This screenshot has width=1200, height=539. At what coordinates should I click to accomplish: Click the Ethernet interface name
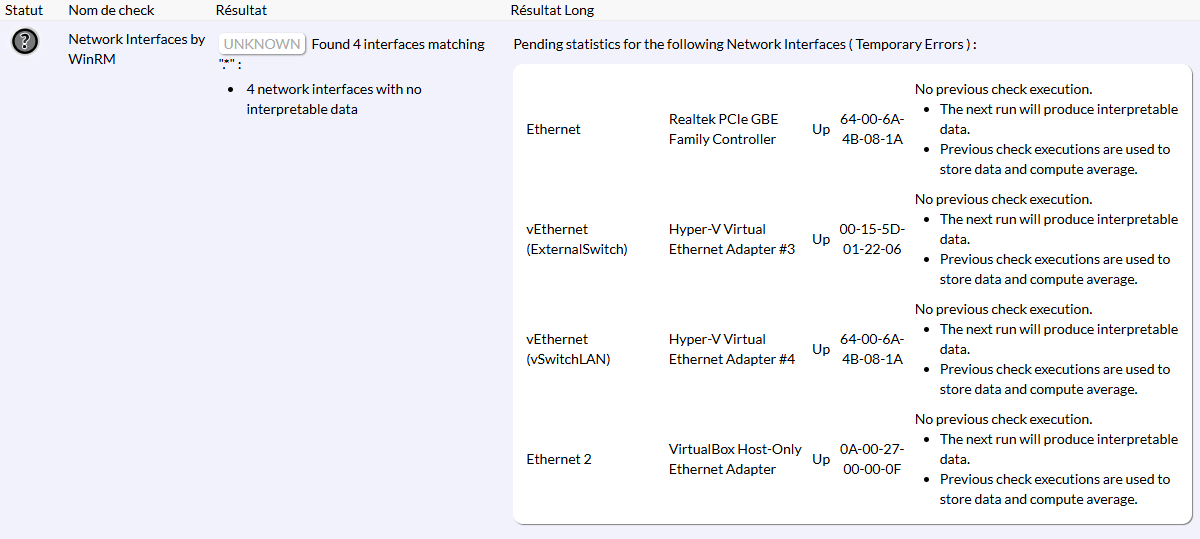[x=553, y=129]
